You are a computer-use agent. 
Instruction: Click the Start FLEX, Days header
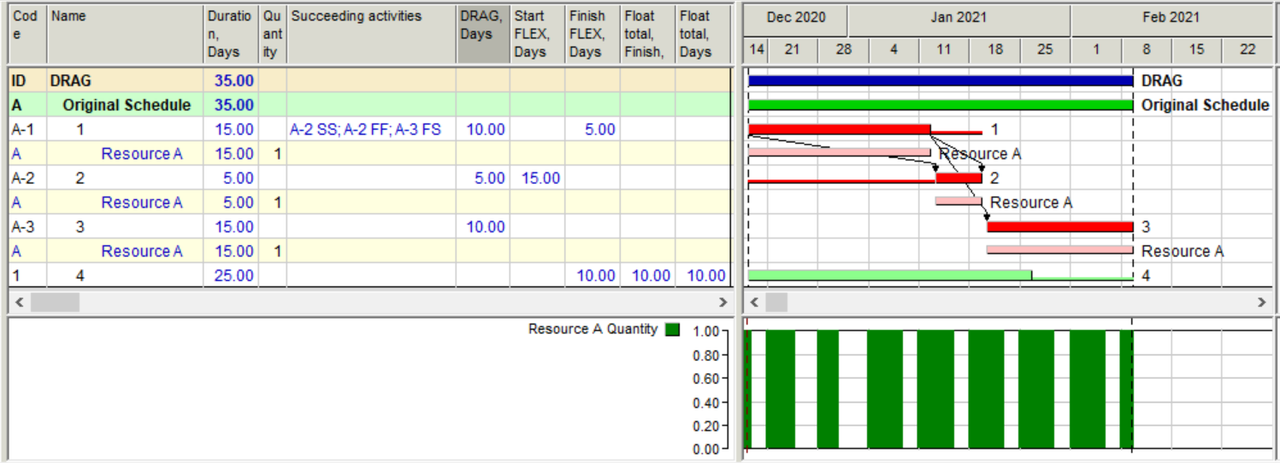(x=537, y=33)
